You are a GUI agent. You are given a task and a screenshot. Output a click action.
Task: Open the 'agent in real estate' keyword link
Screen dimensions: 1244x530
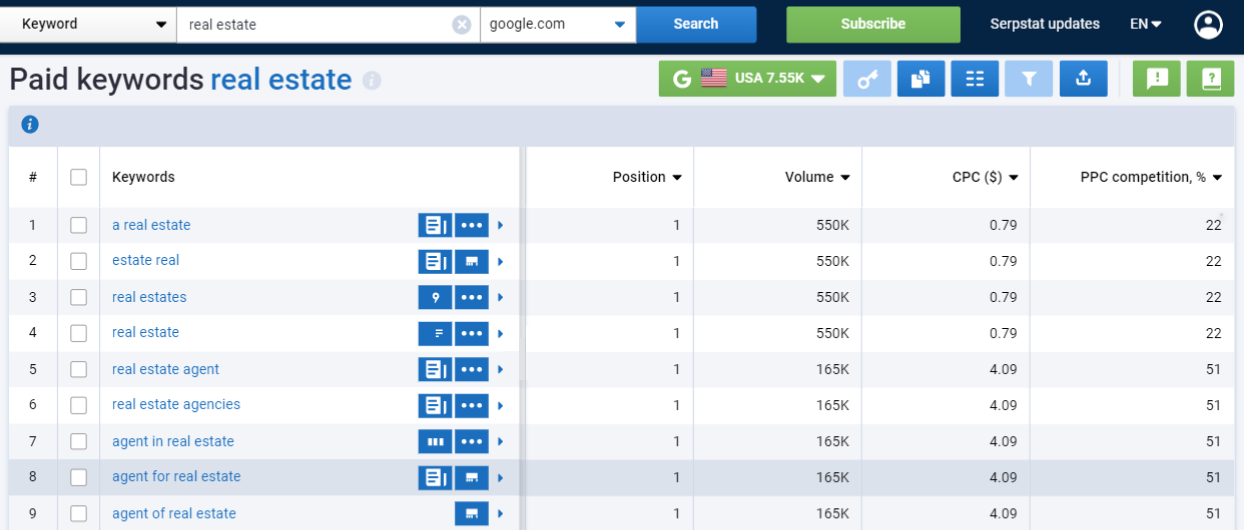(x=173, y=441)
